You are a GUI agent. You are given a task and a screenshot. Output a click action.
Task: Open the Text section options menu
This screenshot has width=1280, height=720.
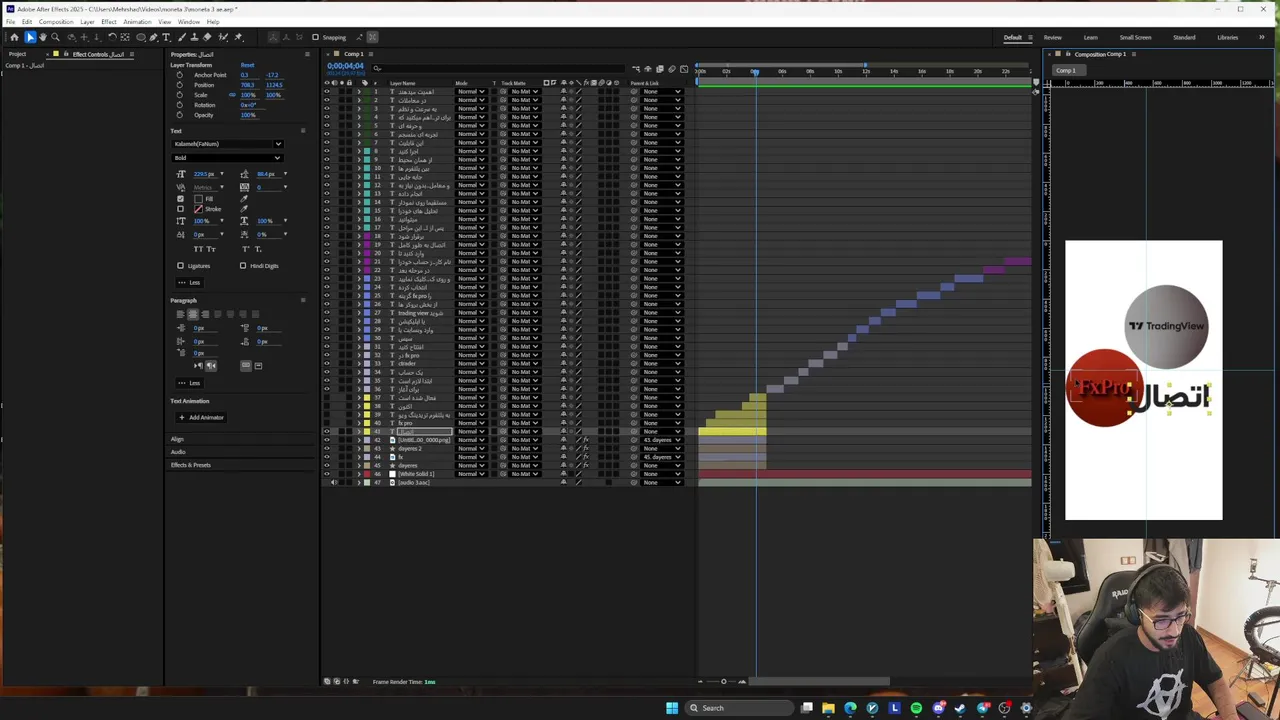tap(303, 131)
